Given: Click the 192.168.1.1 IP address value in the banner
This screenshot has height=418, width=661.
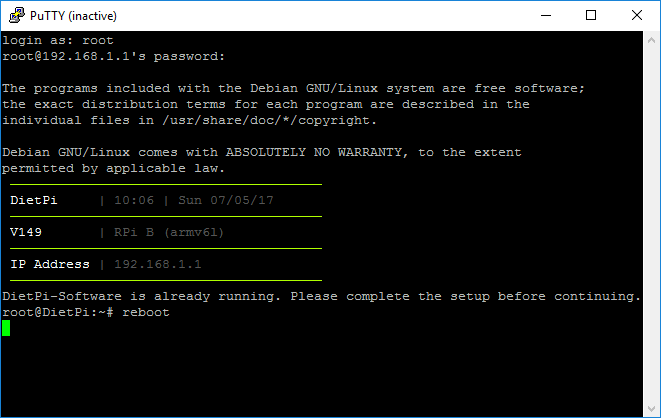Looking at the screenshot, I should click(158, 264).
